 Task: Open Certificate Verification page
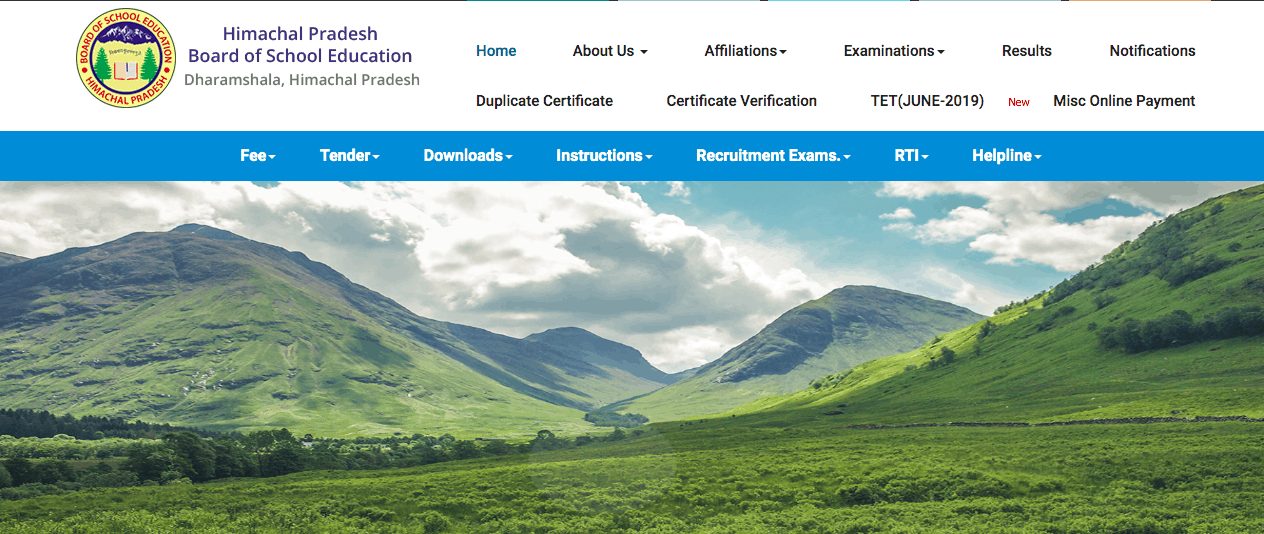click(741, 101)
